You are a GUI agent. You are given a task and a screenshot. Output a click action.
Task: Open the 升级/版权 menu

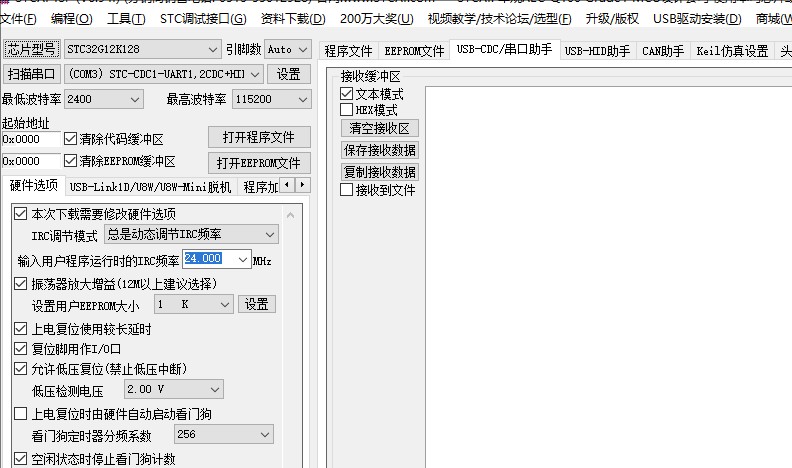pos(612,19)
